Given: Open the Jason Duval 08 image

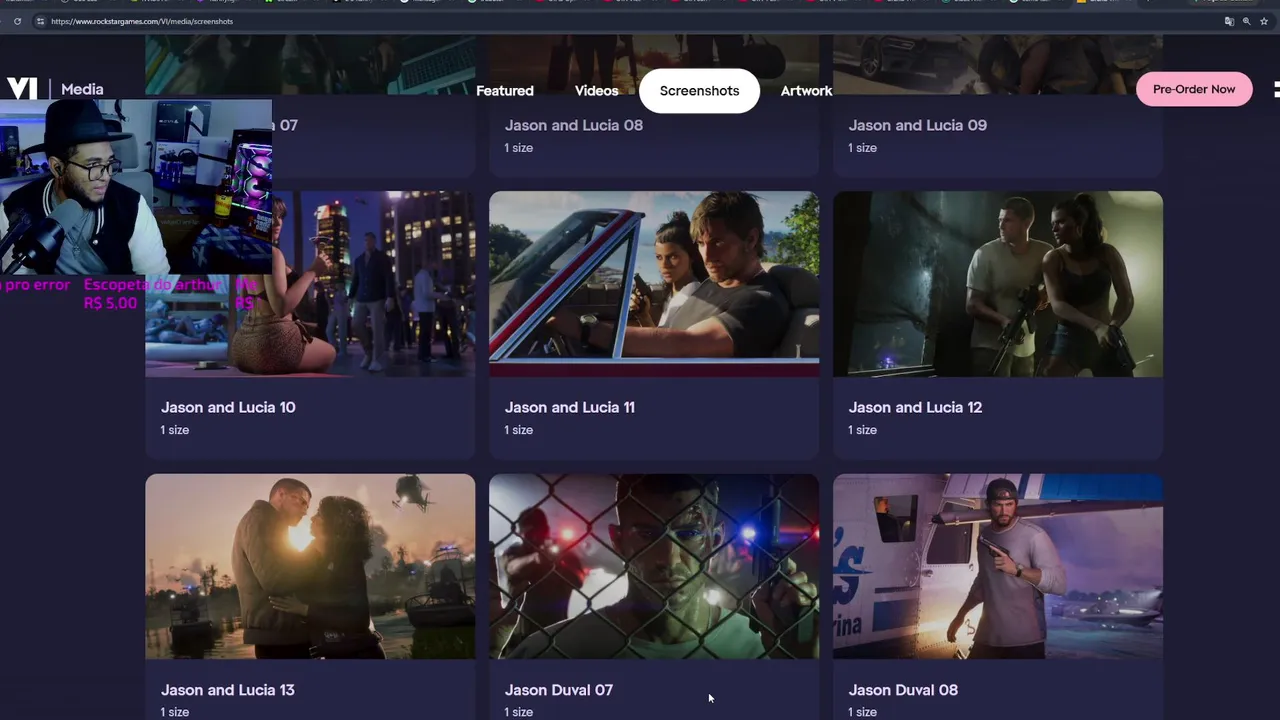Looking at the screenshot, I should (x=998, y=566).
